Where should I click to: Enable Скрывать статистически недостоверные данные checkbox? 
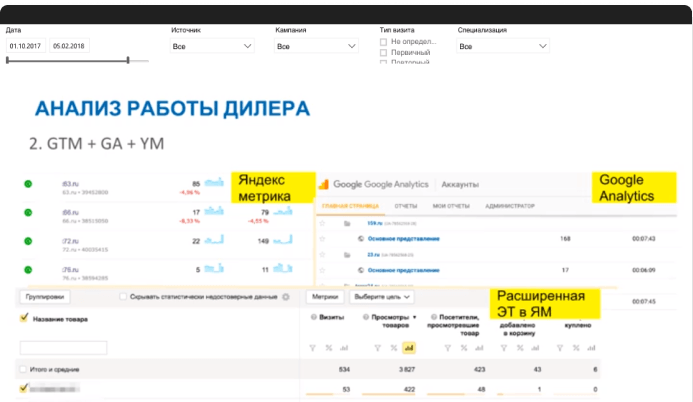coord(123,296)
